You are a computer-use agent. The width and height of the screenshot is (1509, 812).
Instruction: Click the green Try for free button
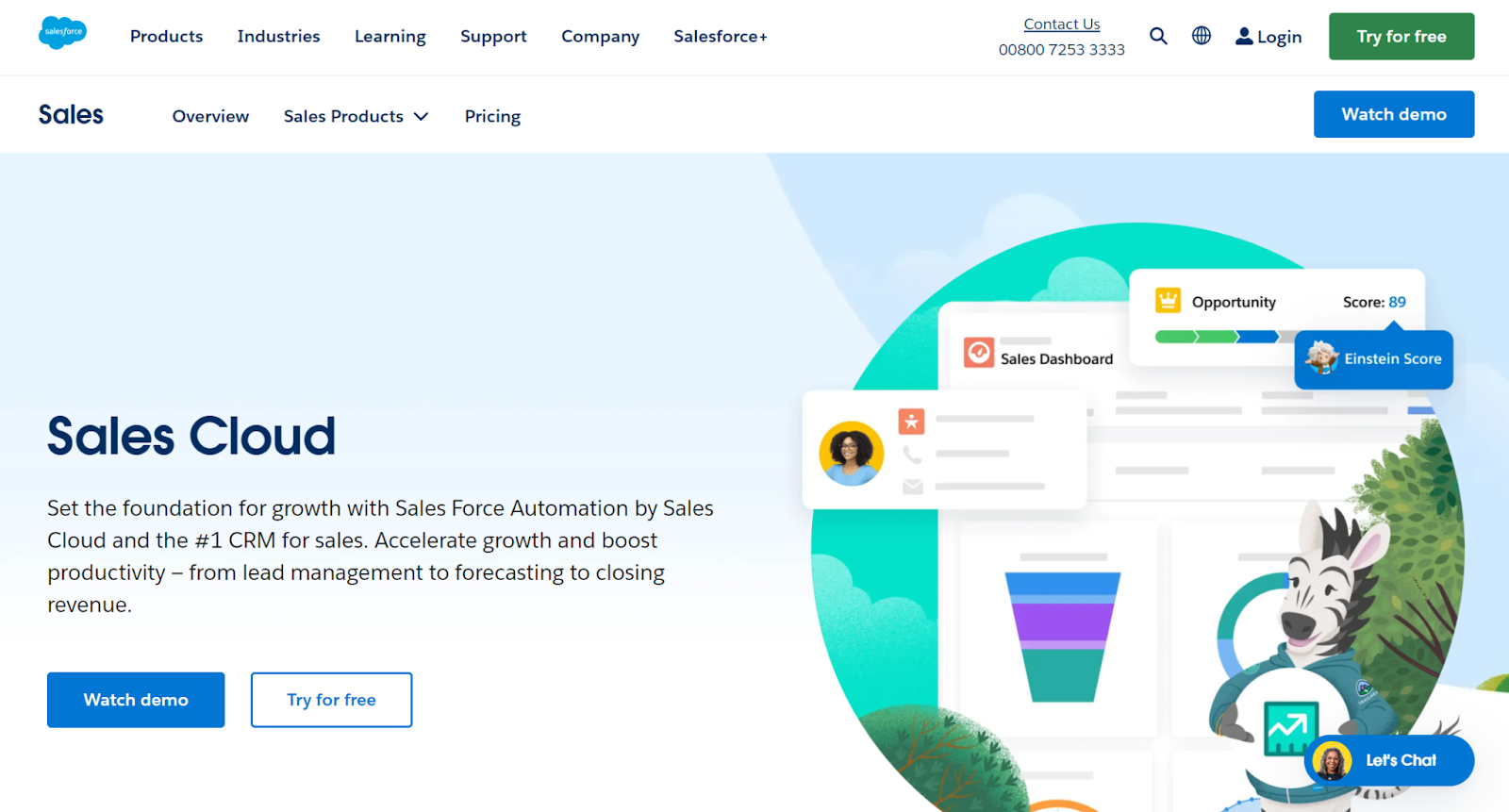(1401, 37)
